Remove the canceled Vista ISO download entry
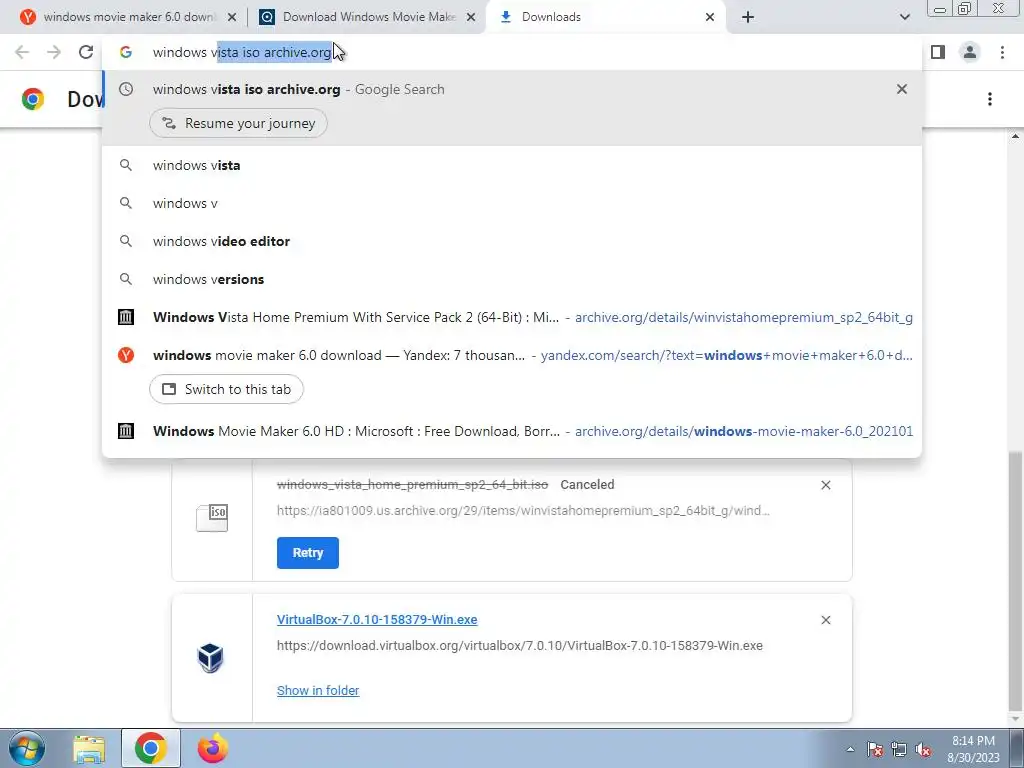 [x=825, y=485]
